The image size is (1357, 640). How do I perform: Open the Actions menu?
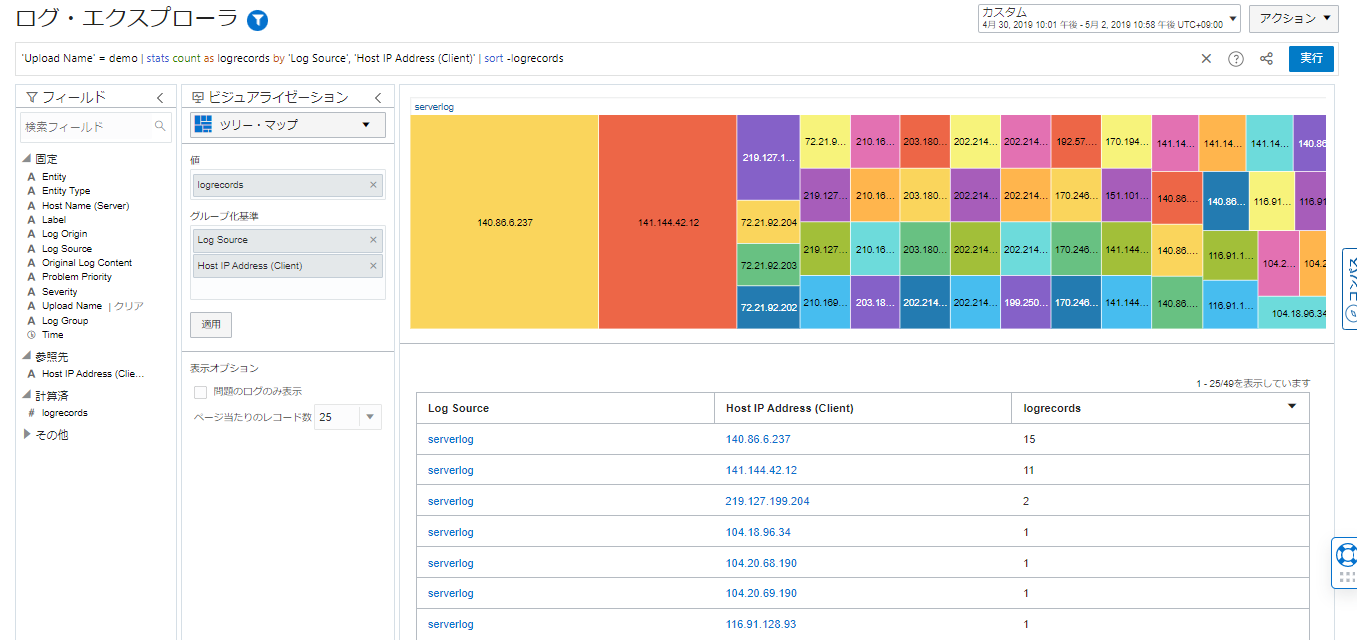click(1293, 18)
